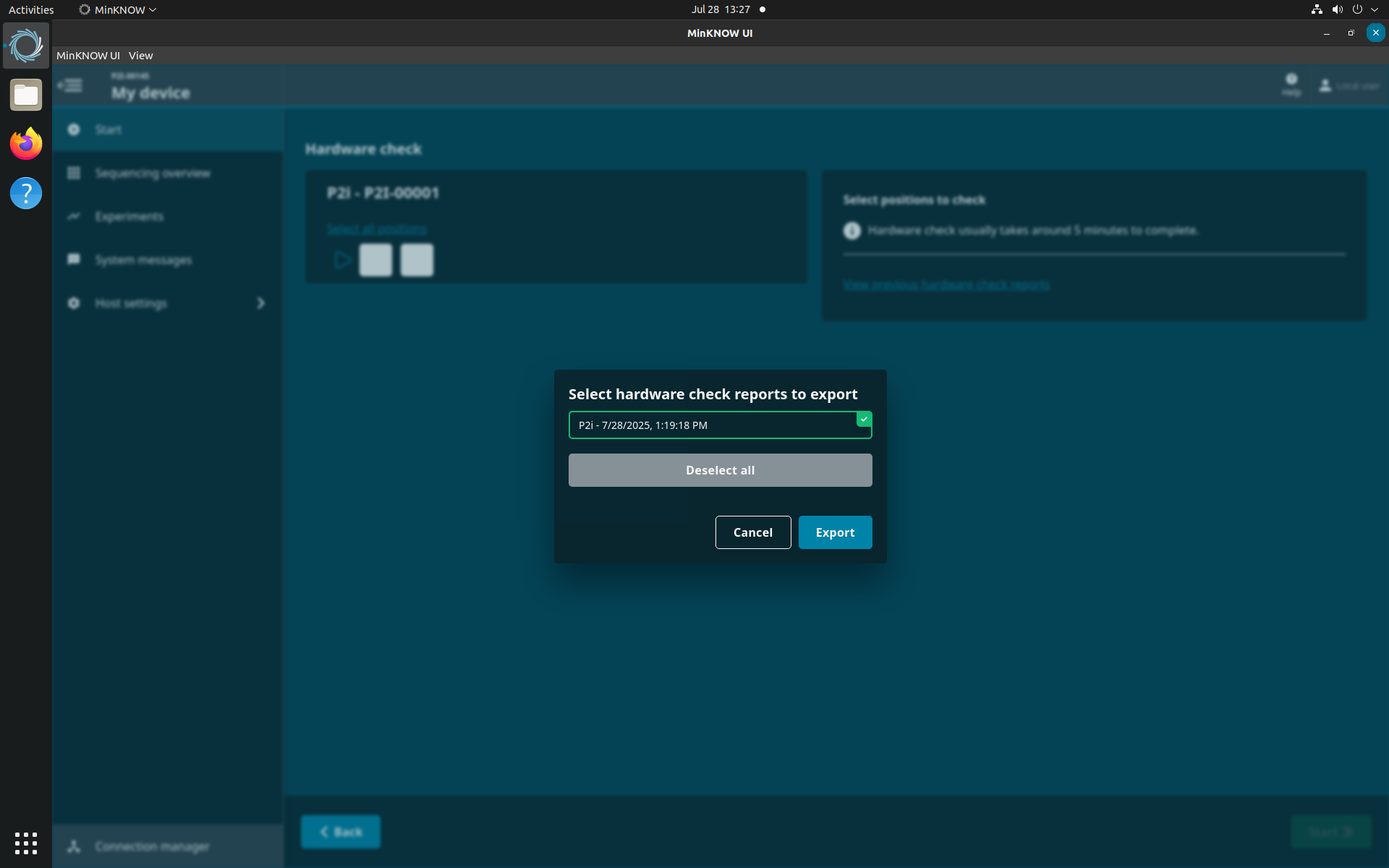Open System messages in sidebar
1389x868 pixels.
[168, 260]
